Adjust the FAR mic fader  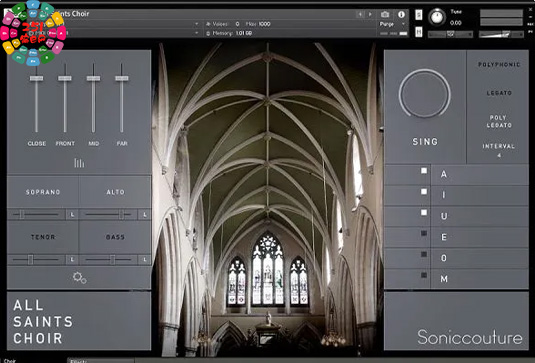pyautogui.click(x=122, y=78)
